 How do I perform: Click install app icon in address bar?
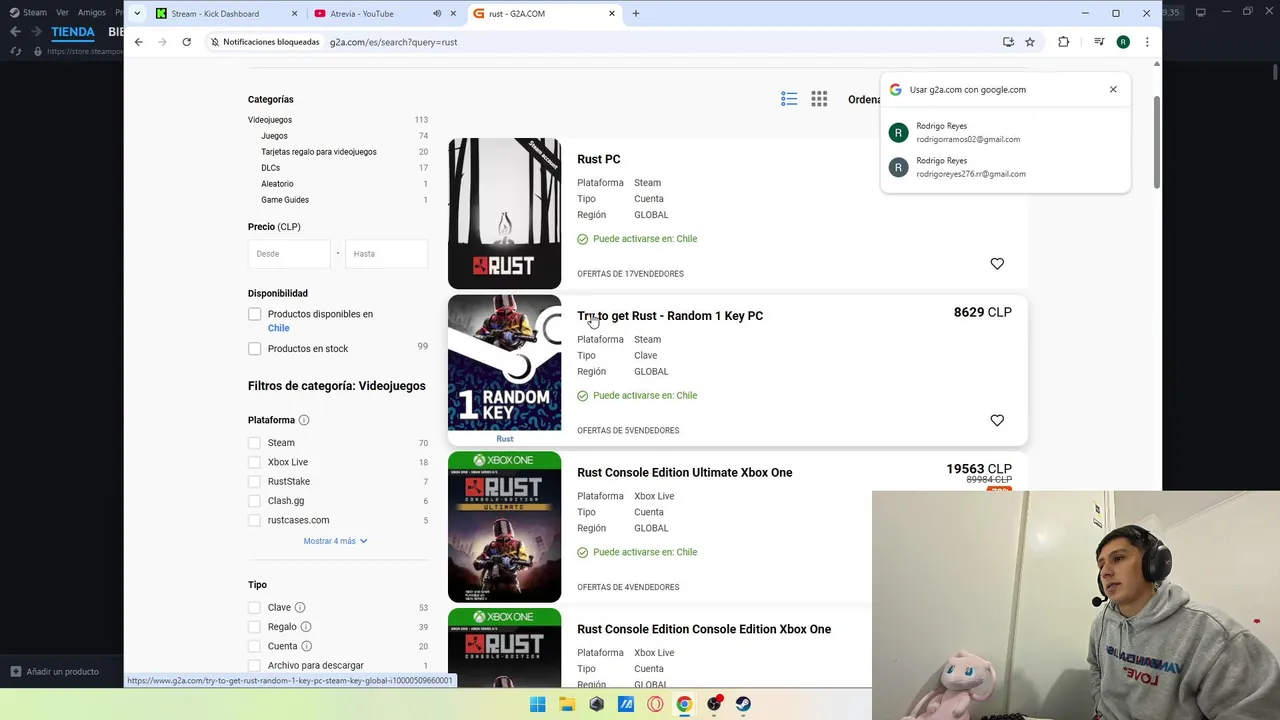tap(1008, 42)
